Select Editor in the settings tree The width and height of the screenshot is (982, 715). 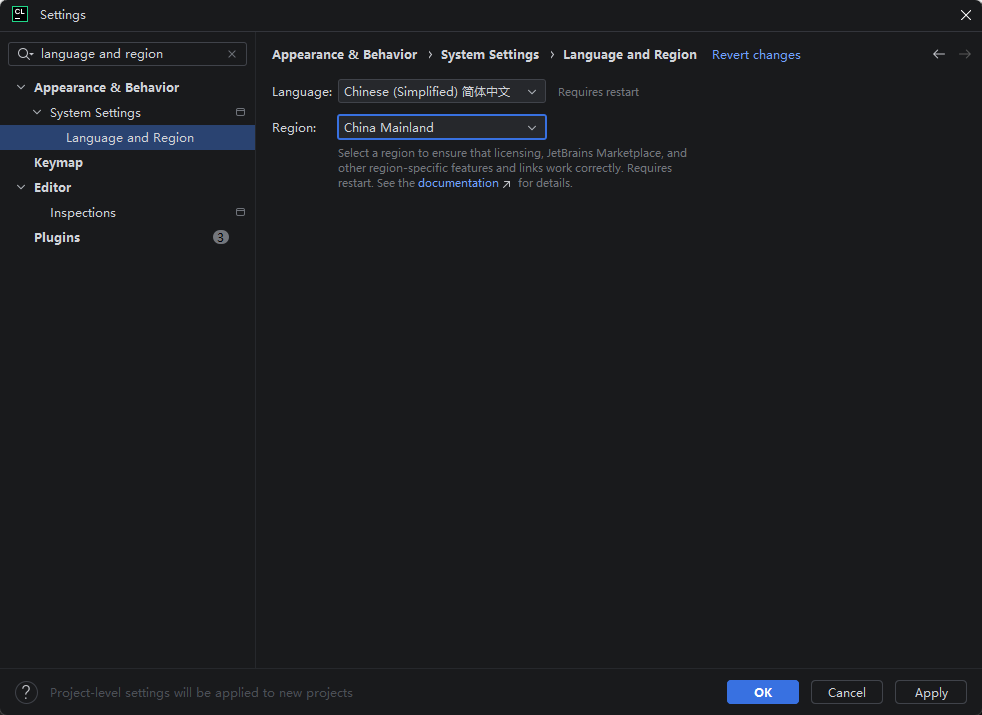click(x=53, y=188)
